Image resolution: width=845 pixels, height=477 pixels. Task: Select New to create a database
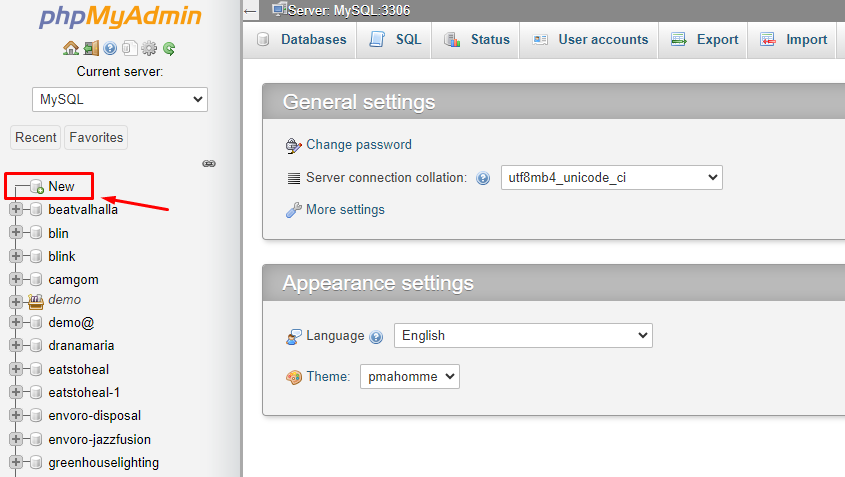coord(61,186)
